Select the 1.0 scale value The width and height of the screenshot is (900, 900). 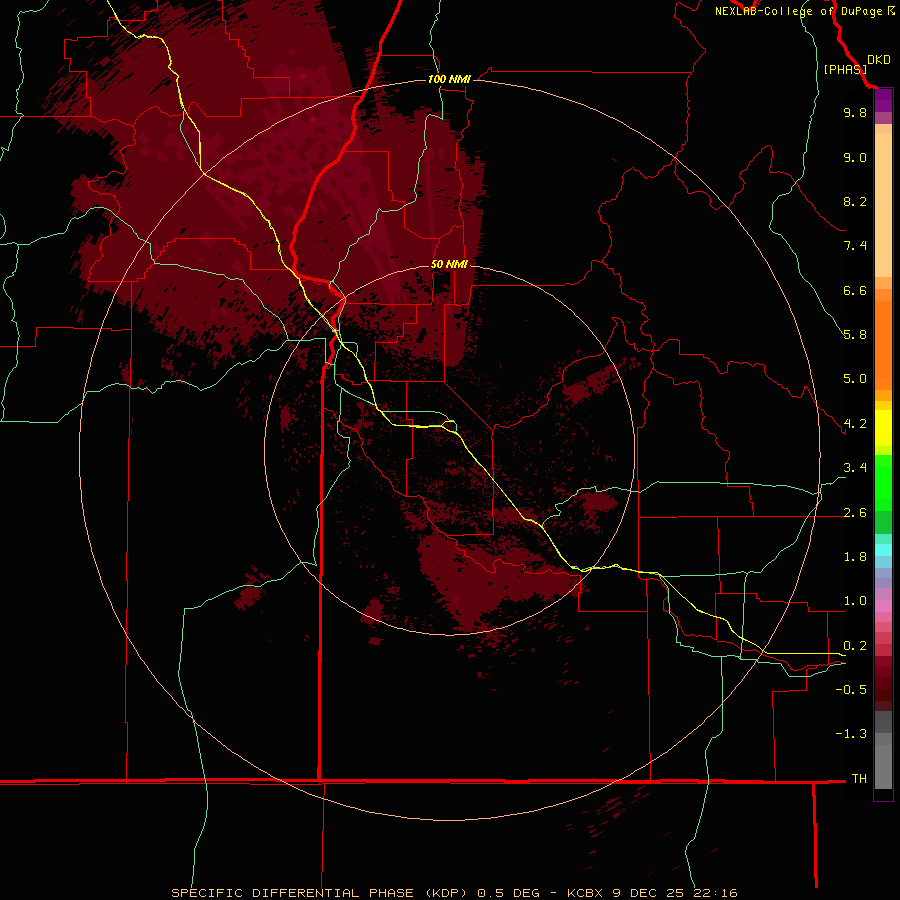[x=855, y=601]
